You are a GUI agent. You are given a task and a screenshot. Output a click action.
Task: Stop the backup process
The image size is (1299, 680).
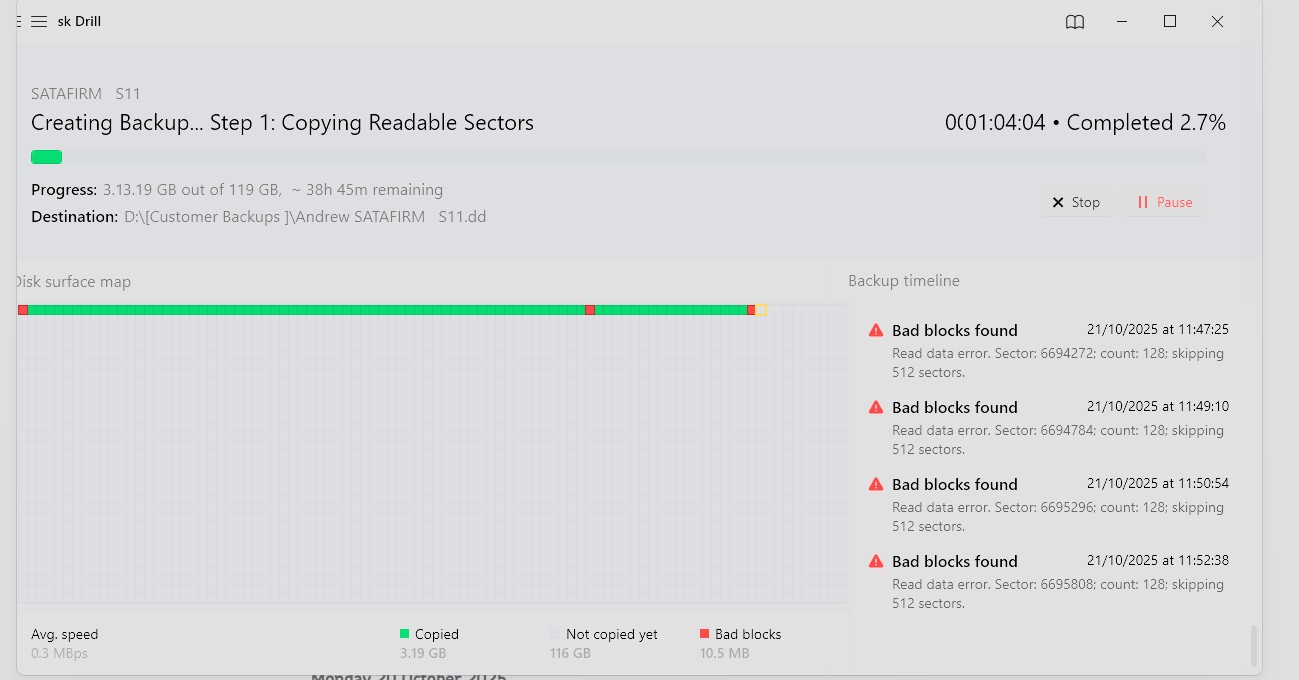pos(1075,202)
